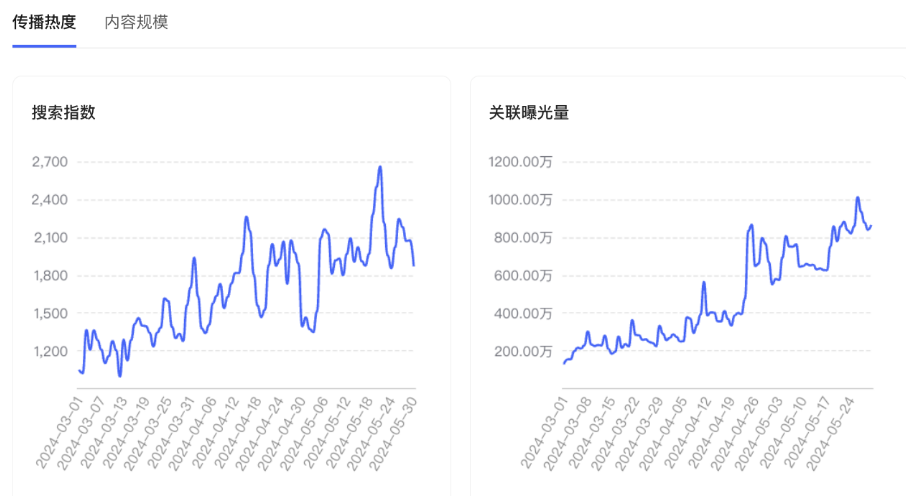906x496 pixels.
Task: Select the highest peak of the 关联曝光量 line
Action: [857, 198]
